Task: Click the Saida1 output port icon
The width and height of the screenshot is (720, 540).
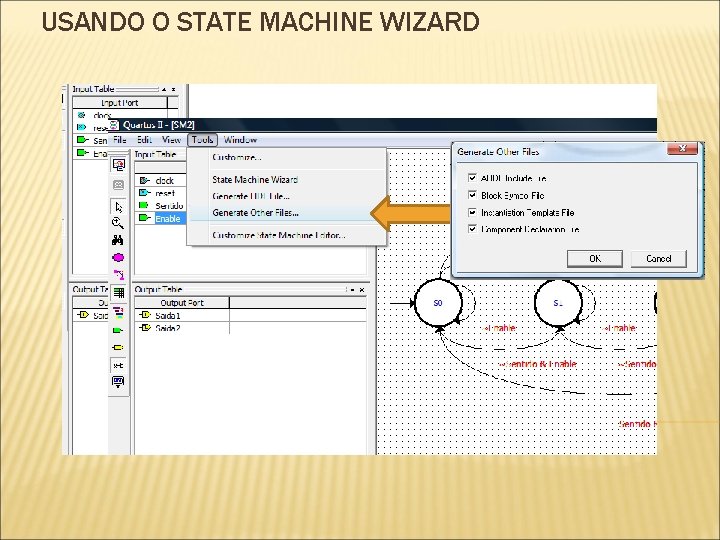Action: tap(145, 315)
